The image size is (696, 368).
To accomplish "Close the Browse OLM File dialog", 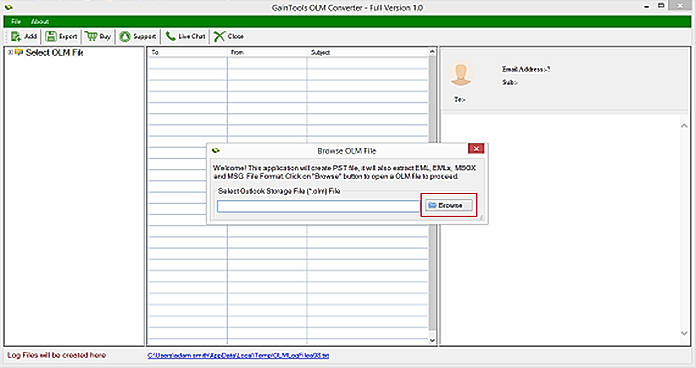I will [476, 149].
